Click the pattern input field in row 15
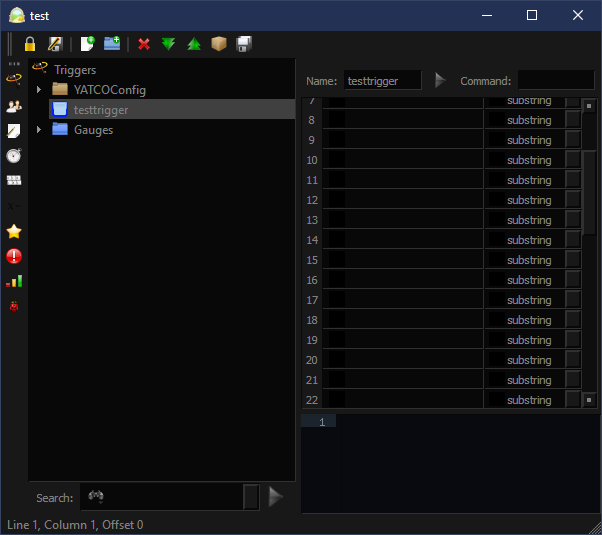 click(x=403, y=260)
